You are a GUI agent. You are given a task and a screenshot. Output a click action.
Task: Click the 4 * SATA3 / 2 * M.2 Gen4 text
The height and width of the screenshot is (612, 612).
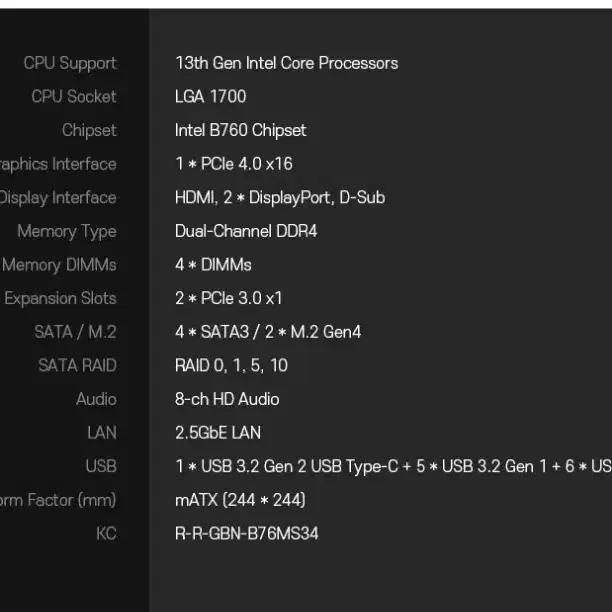tap(268, 332)
